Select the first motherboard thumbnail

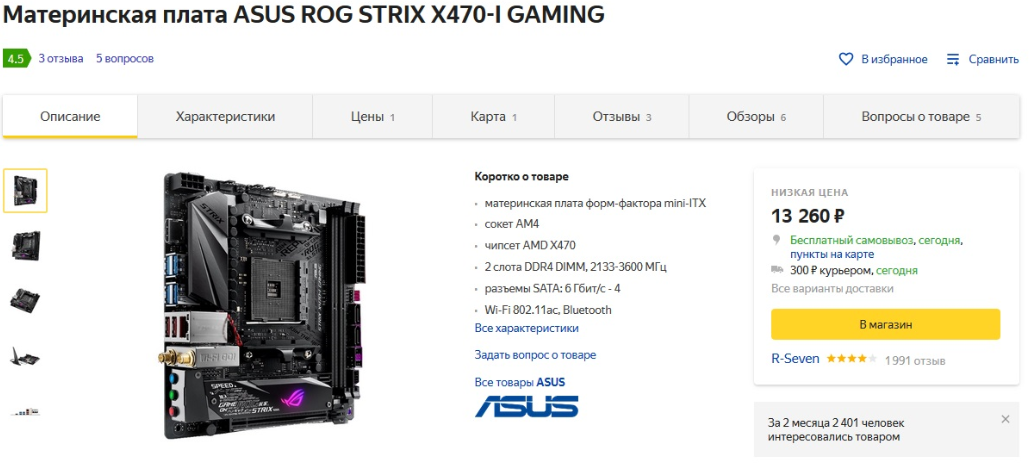[25, 191]
